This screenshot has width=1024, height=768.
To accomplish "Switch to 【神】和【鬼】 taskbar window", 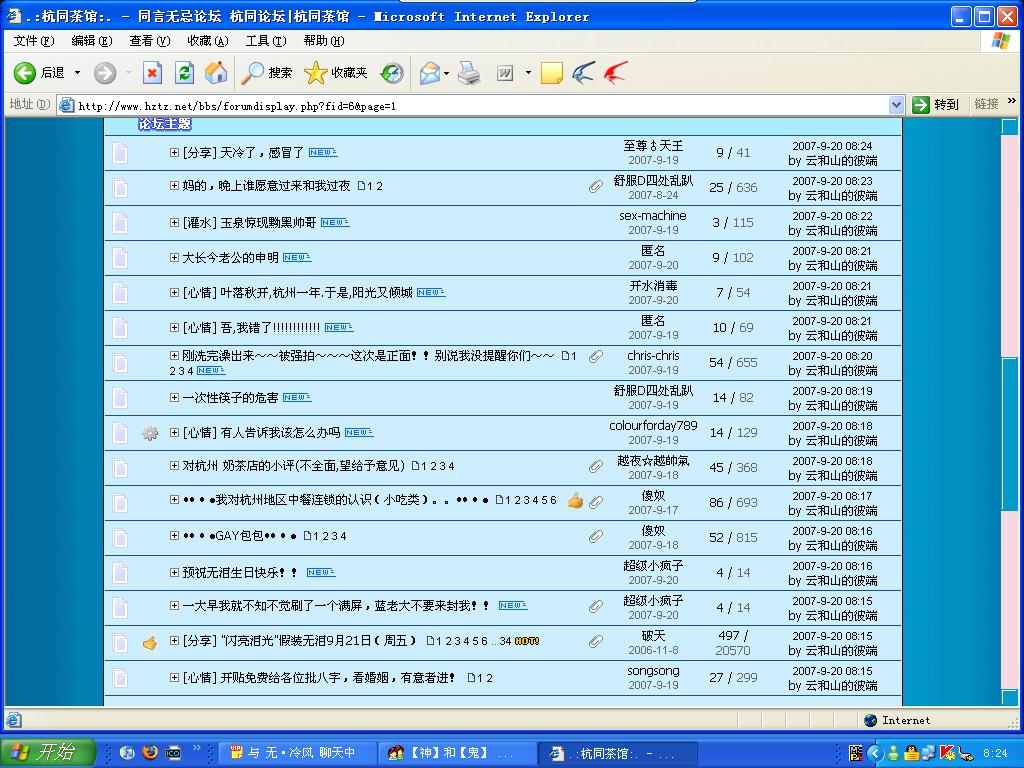I will click(456, 753).
